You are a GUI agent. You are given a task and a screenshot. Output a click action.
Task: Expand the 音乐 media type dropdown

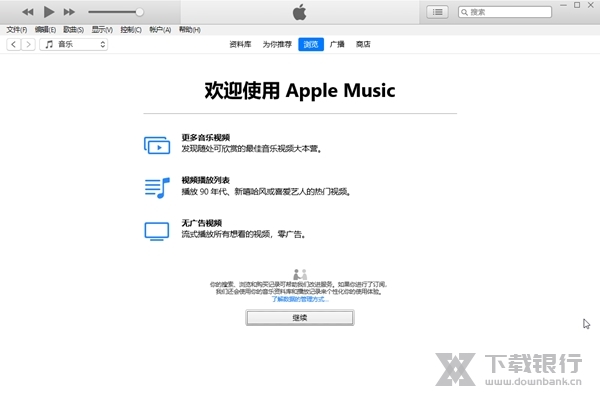(73, 44)
